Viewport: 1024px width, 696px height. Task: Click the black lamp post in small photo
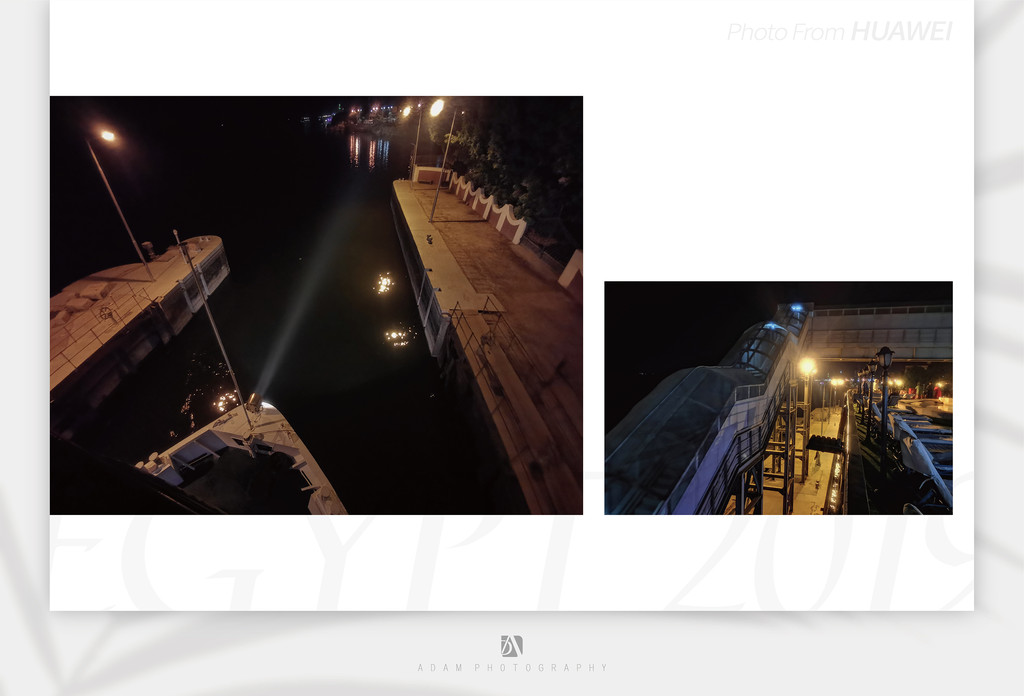point(884,385)
